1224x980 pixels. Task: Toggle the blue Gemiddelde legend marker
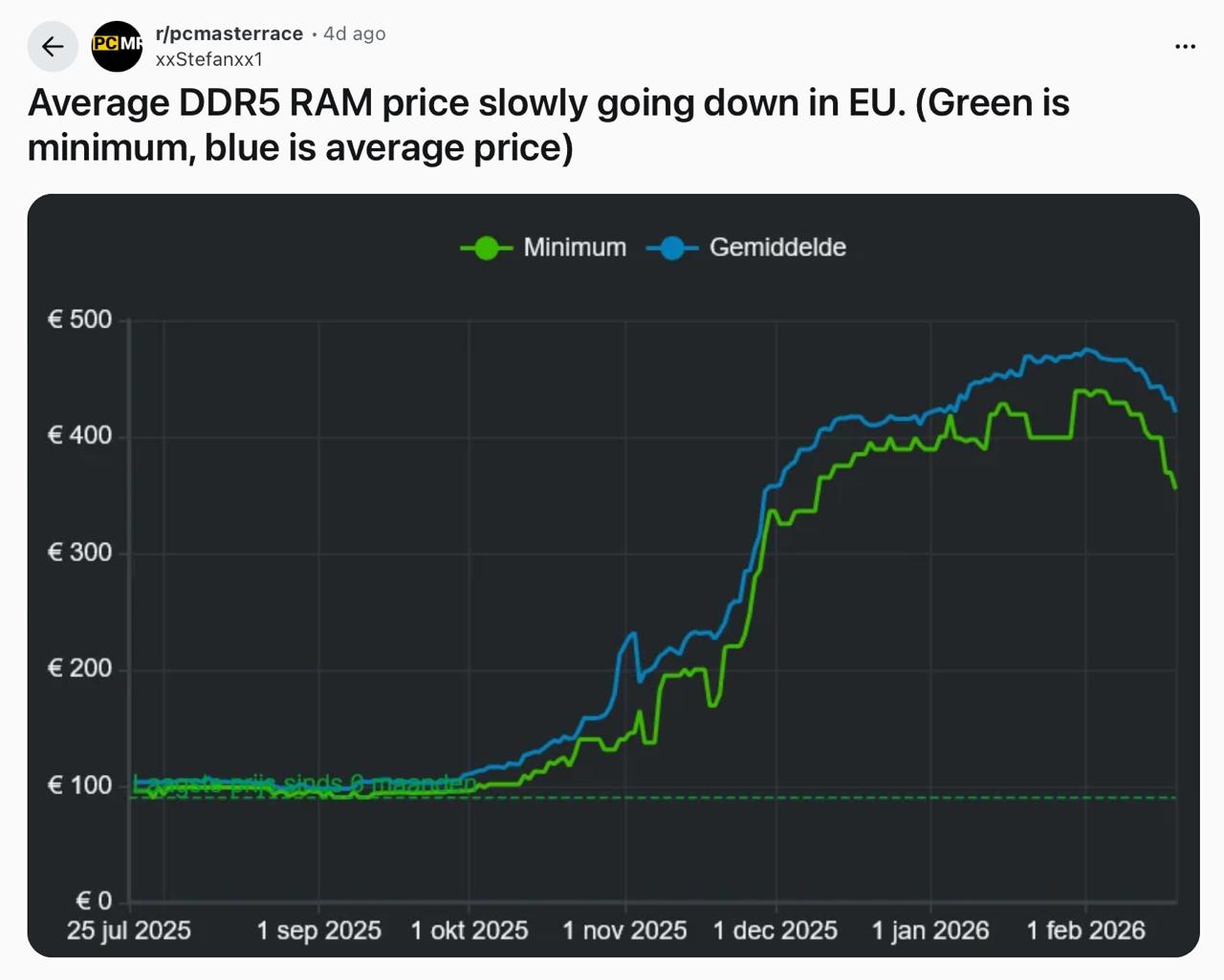[672, 248]
